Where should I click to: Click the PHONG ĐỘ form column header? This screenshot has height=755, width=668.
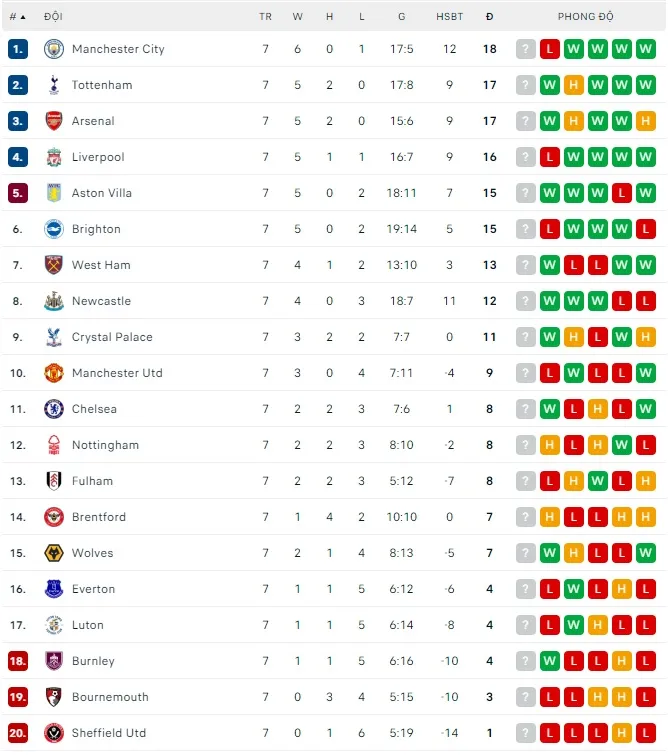586,17
